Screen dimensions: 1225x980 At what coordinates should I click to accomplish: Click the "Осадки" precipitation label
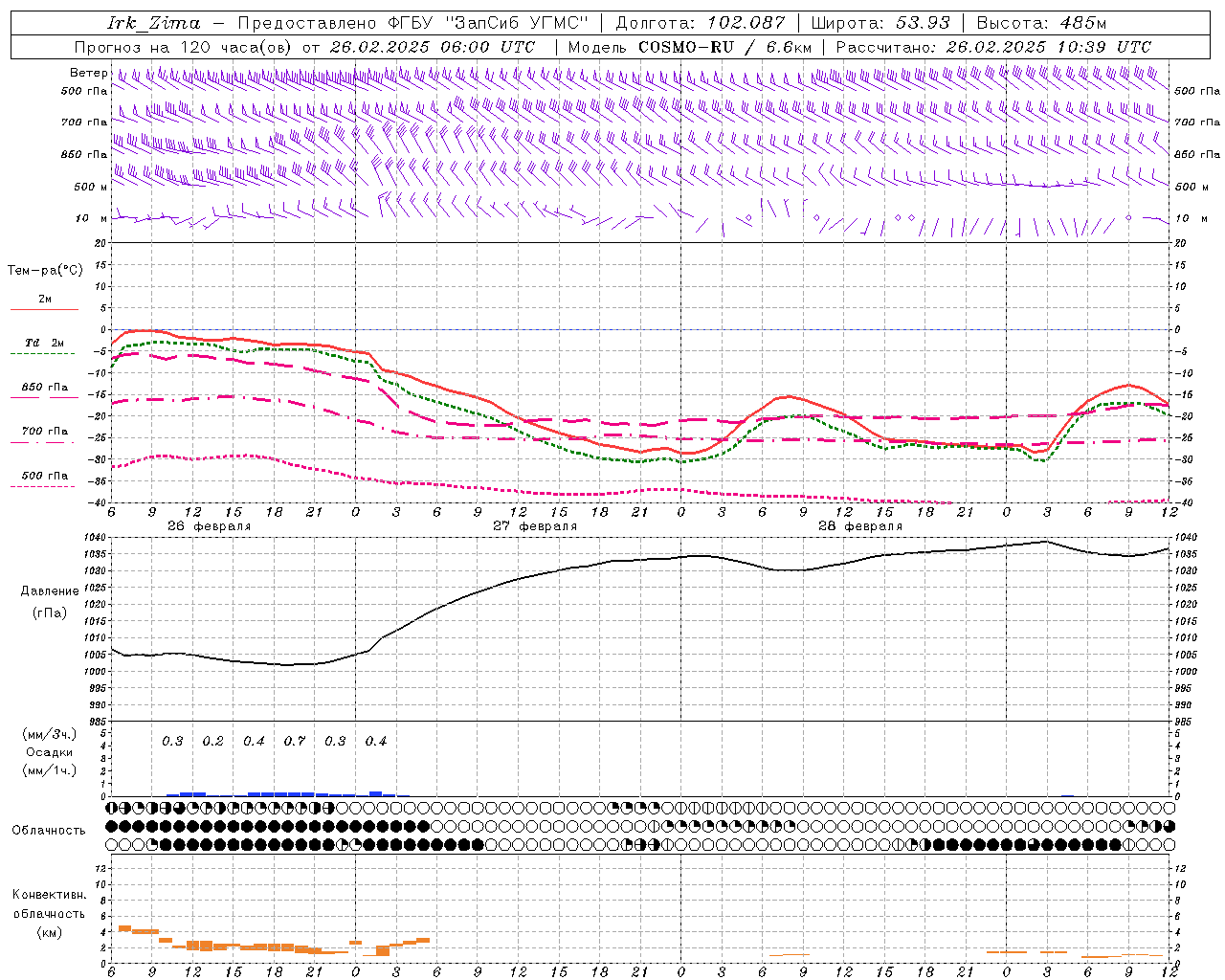(50, 752)
